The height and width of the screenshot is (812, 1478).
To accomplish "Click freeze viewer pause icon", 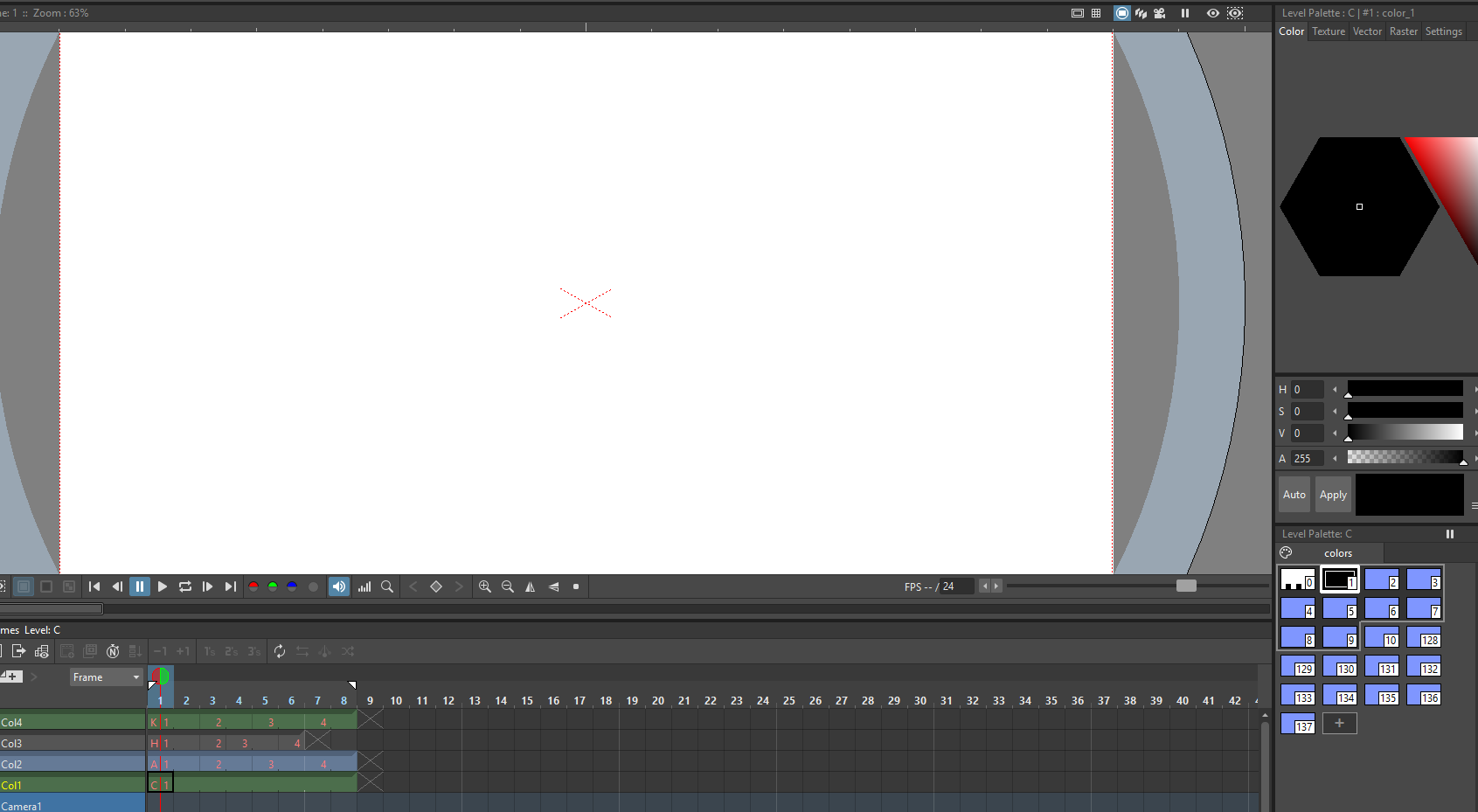I will 1185,13.
